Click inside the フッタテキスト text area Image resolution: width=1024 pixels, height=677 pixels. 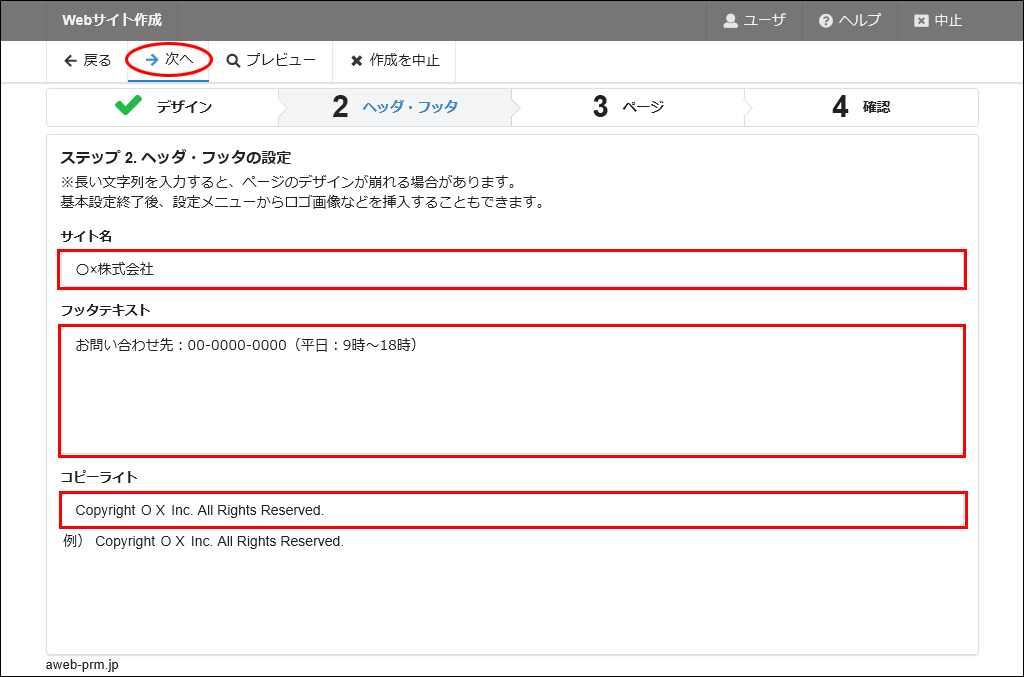point(512,391)
